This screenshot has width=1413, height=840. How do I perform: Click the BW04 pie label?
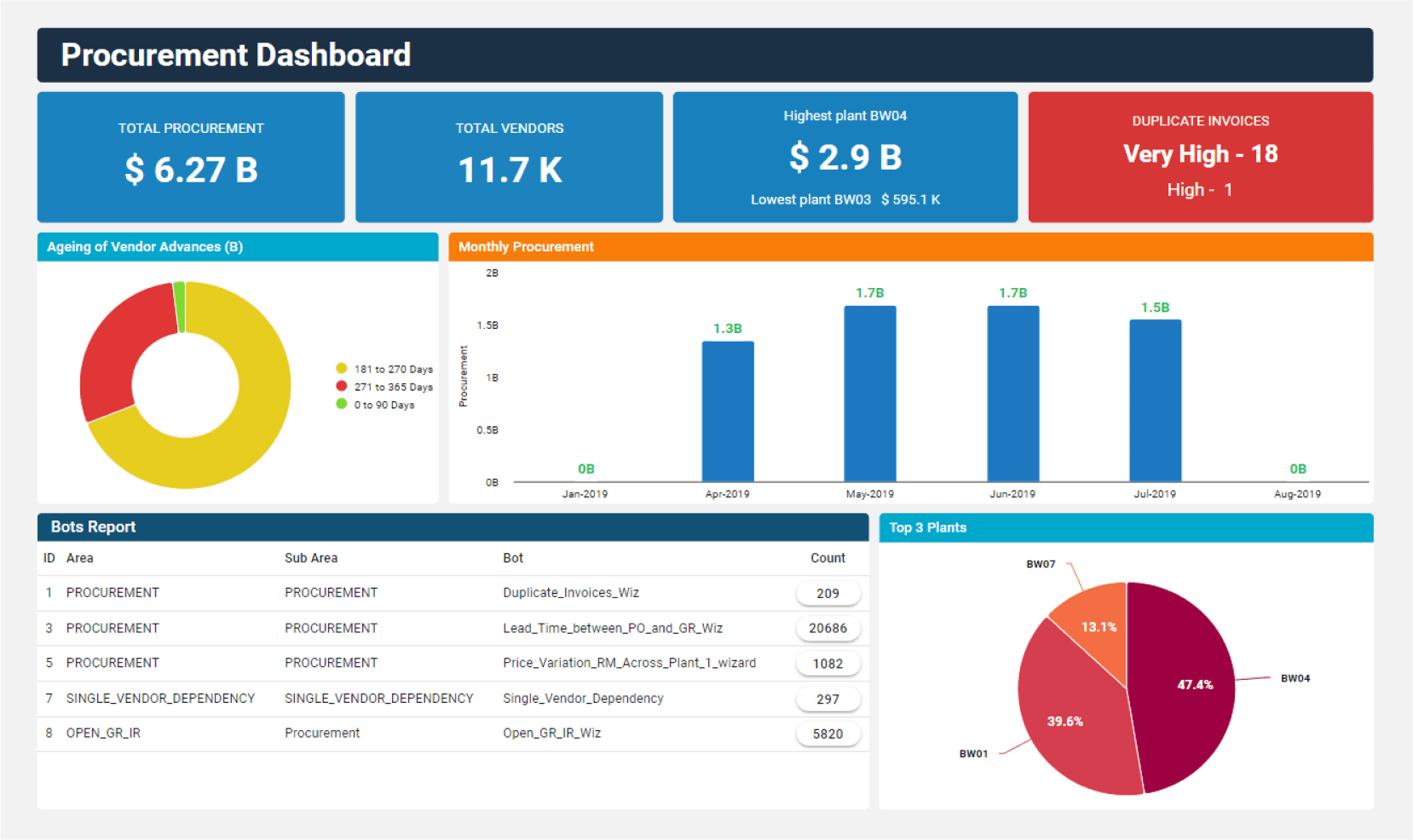point(1295,678)
